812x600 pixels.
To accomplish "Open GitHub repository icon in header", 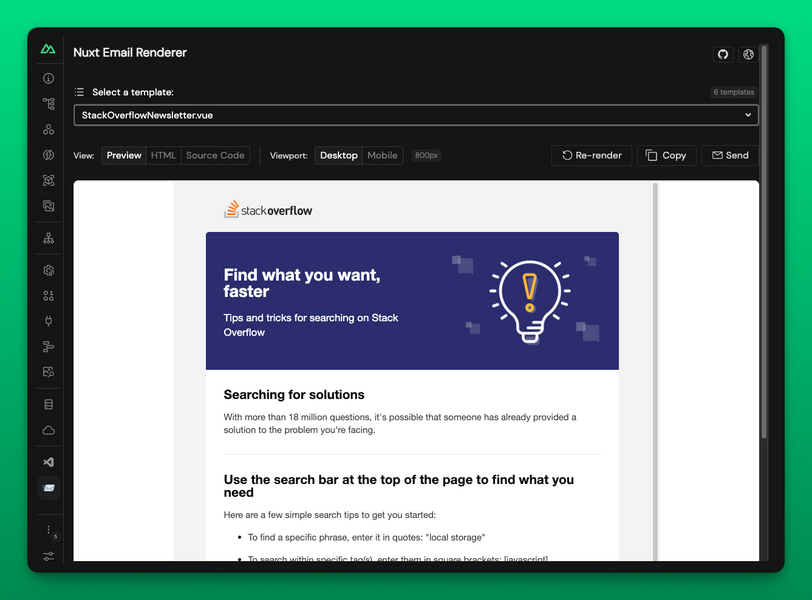I will point(723,55).
